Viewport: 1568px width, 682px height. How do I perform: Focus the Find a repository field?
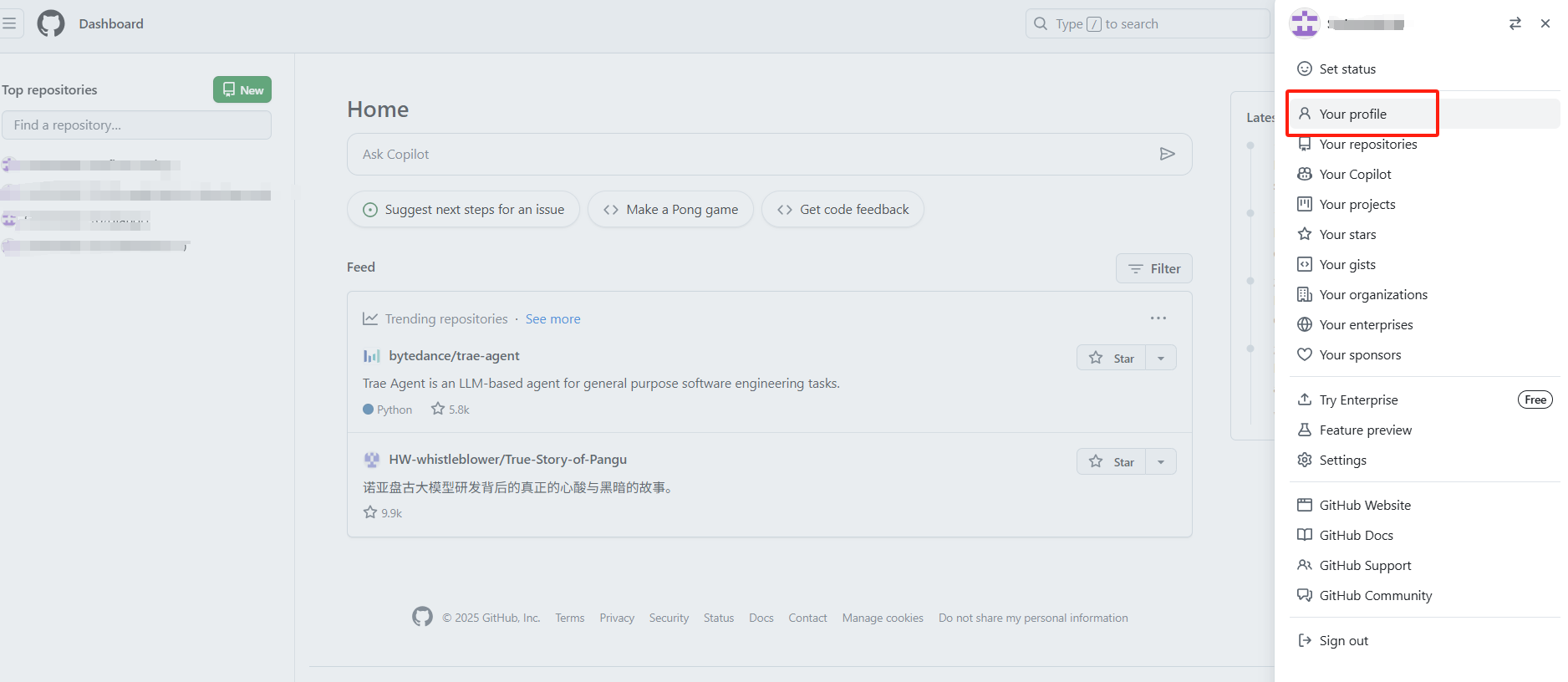click(x=136, y=125)
